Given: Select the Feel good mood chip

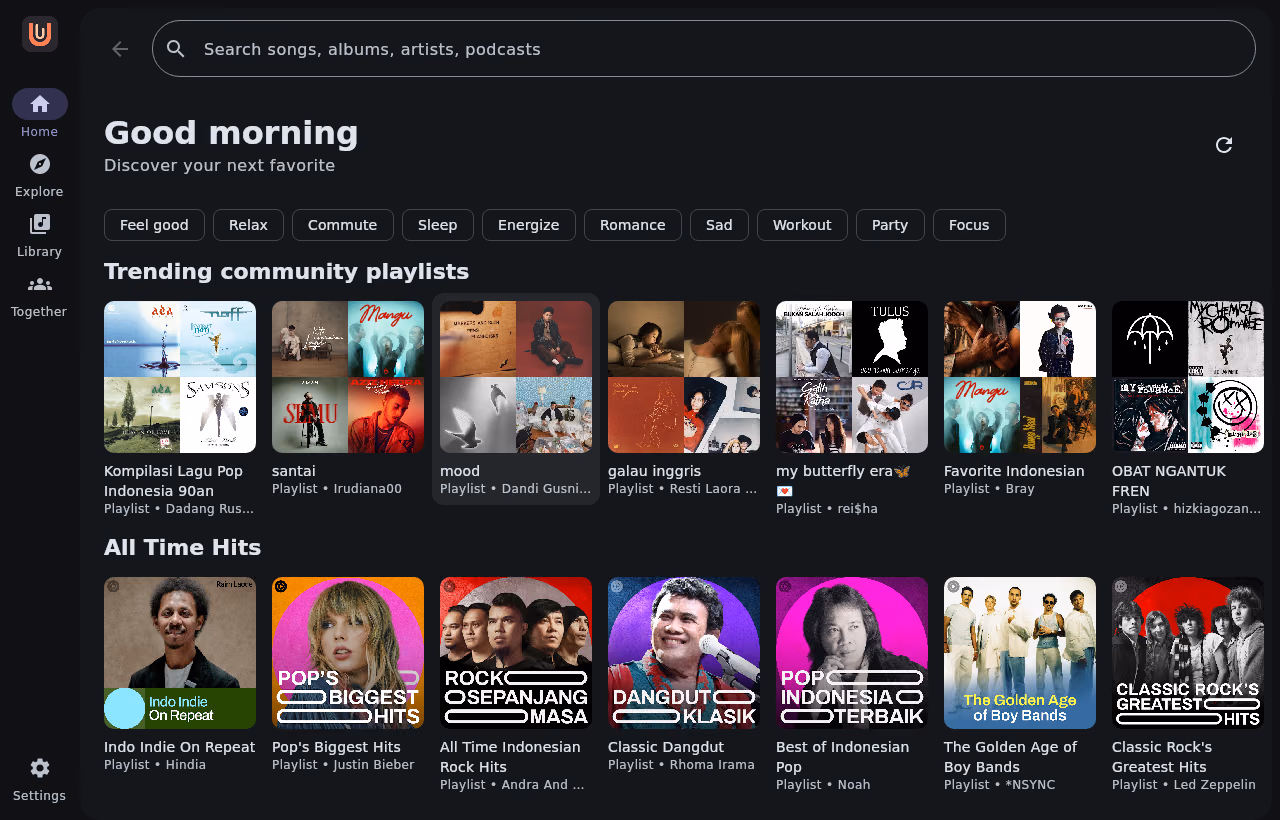Looking at the screenshot, I should point(154,225).
